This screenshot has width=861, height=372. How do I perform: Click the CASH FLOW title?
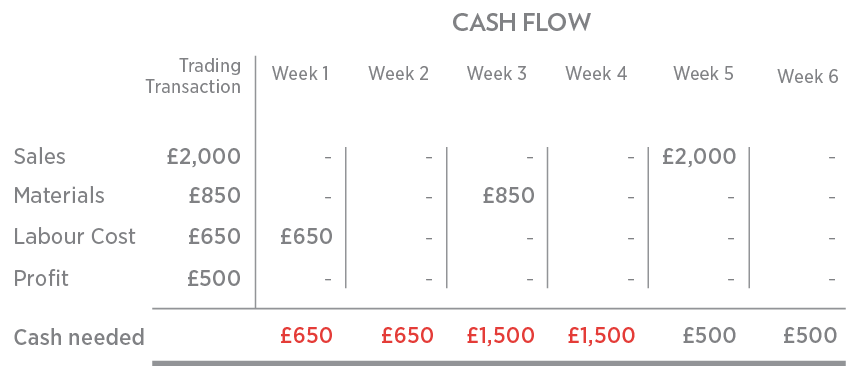pyautogui.click(x=521, y=23)
